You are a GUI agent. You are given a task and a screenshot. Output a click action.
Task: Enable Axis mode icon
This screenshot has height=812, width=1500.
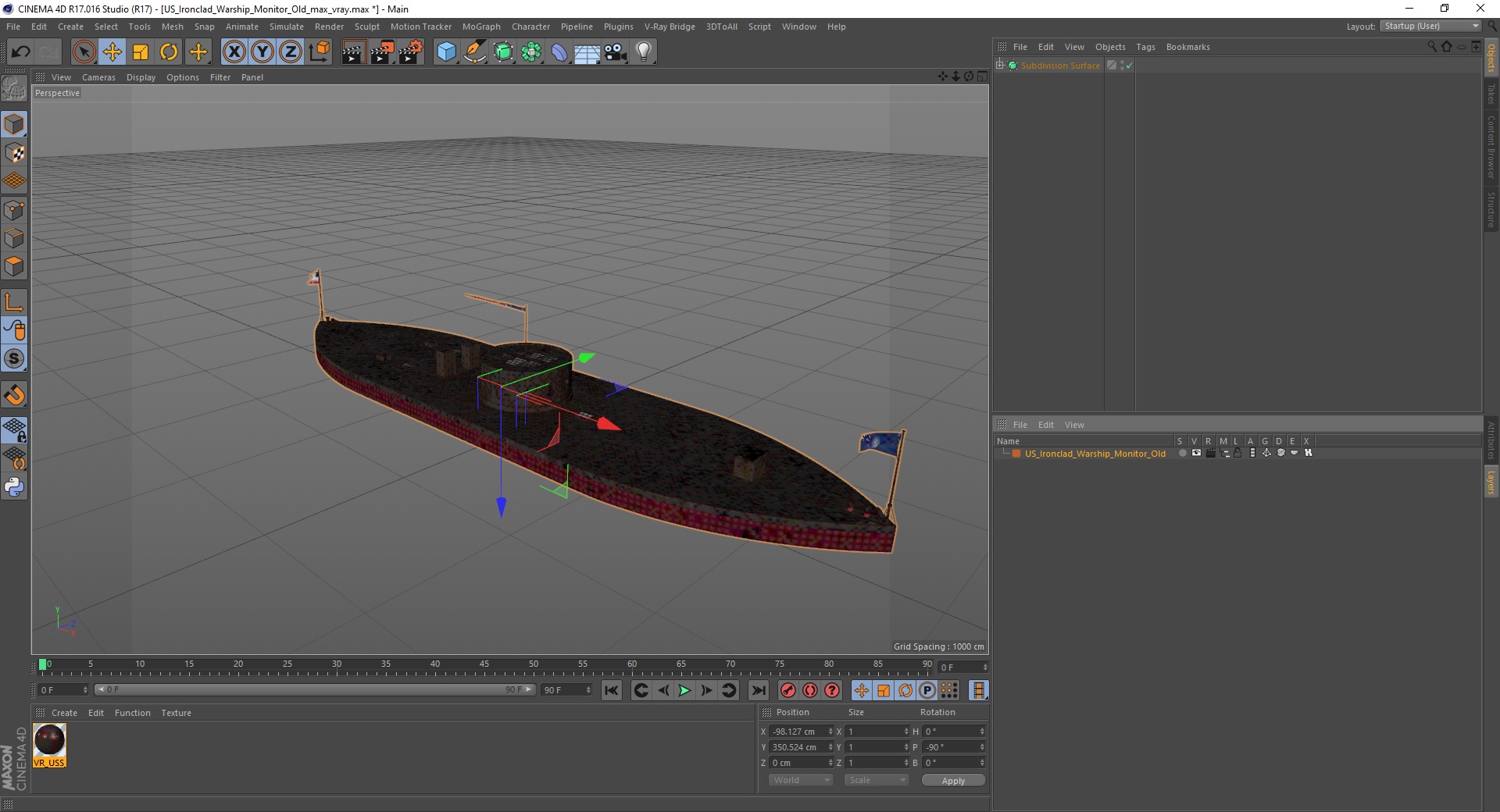(14, 302)
